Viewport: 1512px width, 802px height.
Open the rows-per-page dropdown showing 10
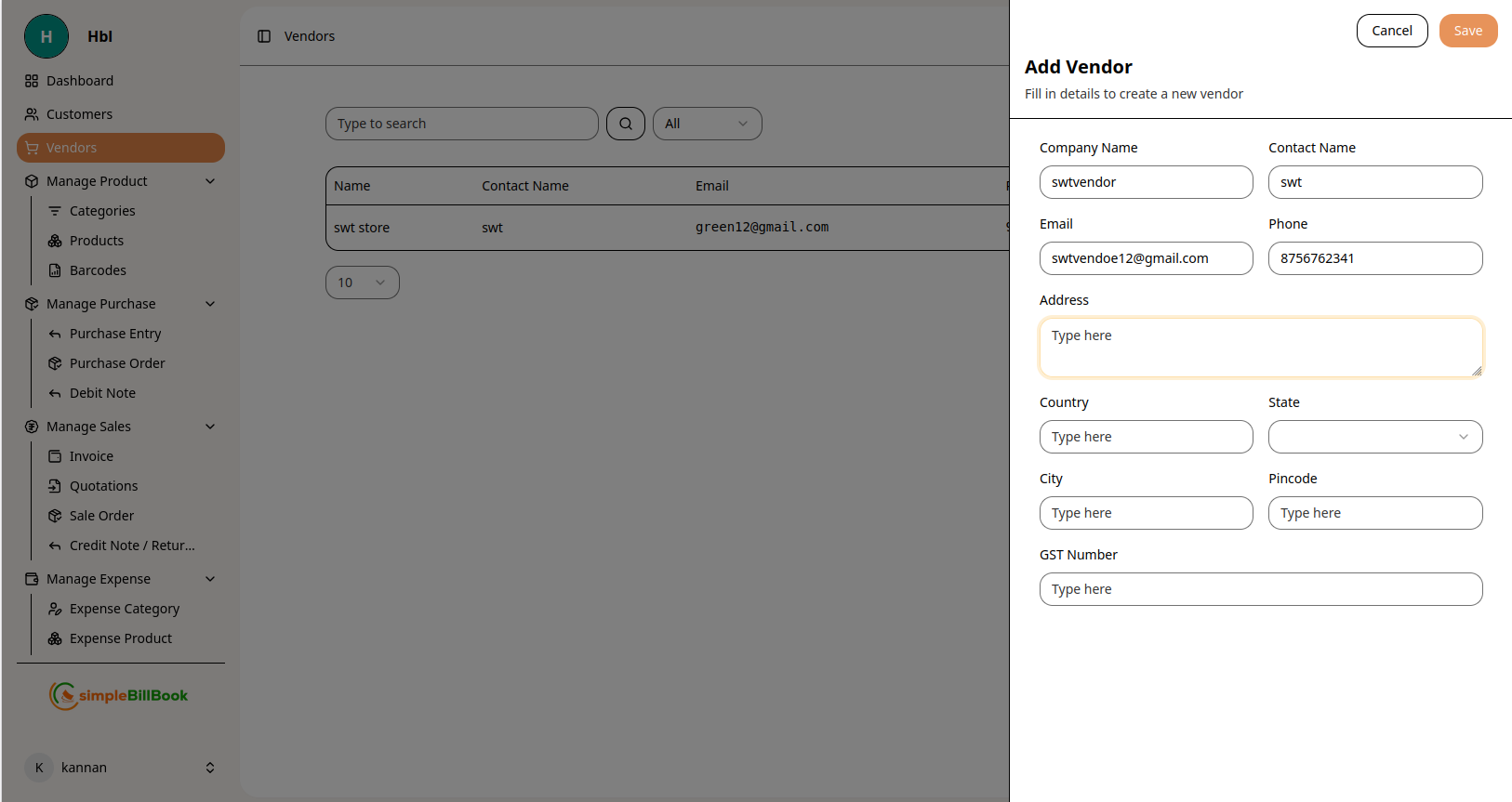[x=362, y=283]
